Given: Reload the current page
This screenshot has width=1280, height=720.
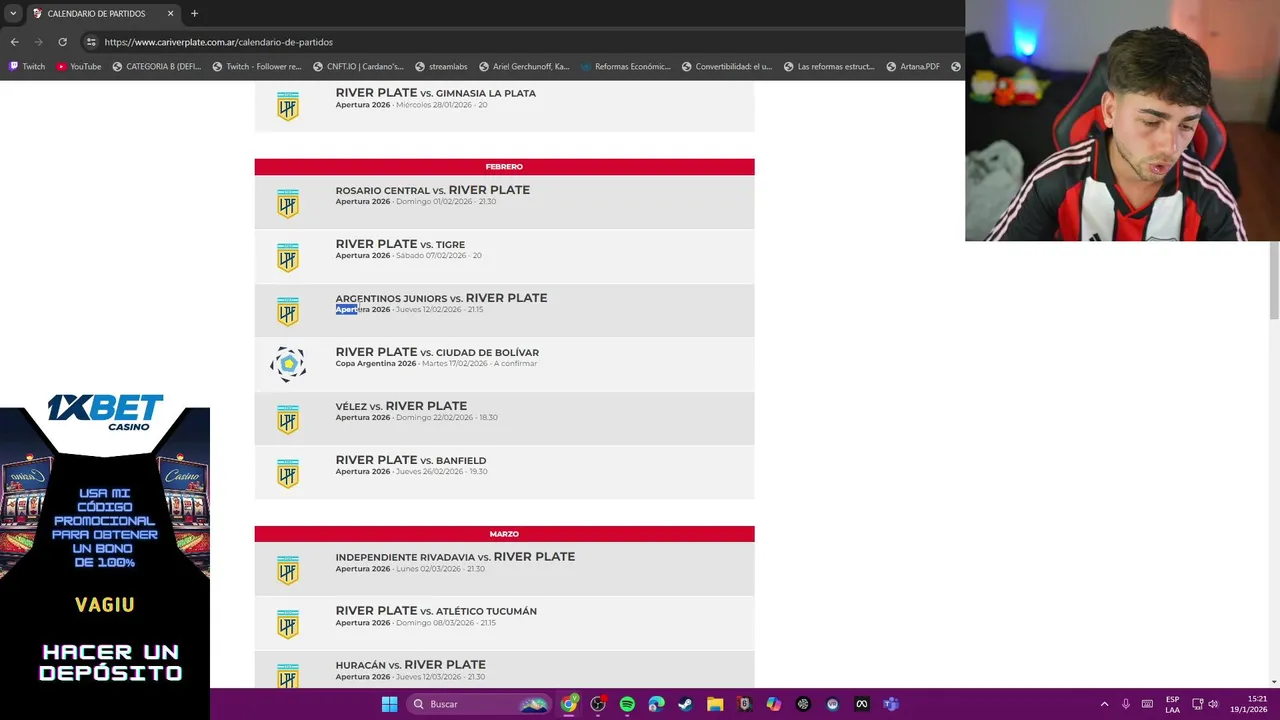Looking at the screenshot, I should [x=62, y=42].
